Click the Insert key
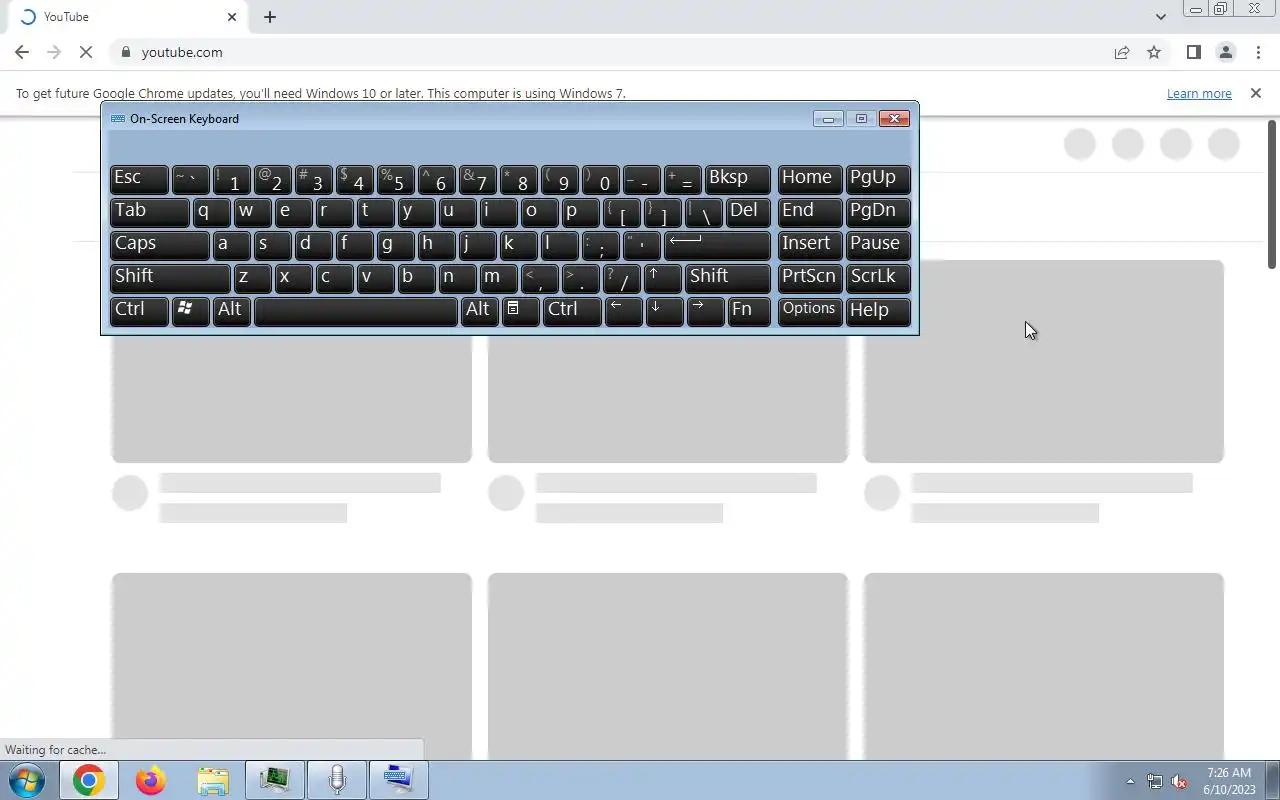 [809, 244]
